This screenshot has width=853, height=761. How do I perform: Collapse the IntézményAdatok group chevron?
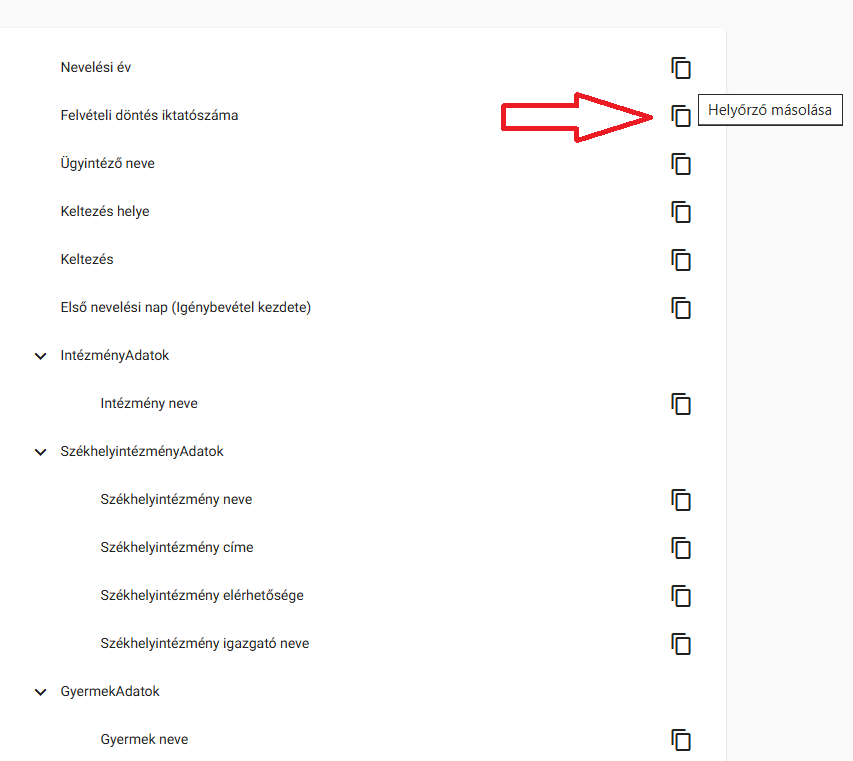(x=40, y=356)
